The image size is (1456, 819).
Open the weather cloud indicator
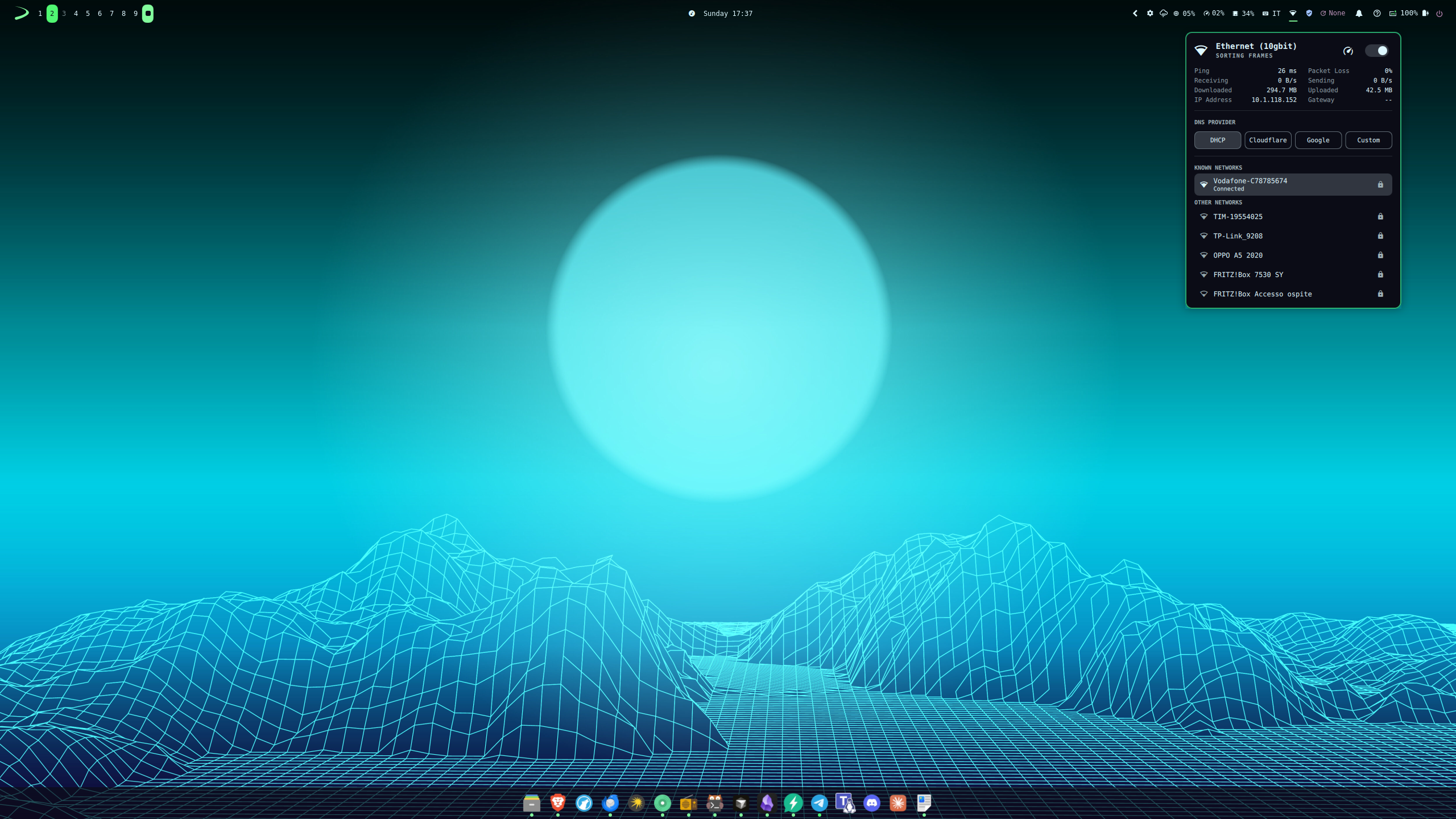(x=1164, y=13)
